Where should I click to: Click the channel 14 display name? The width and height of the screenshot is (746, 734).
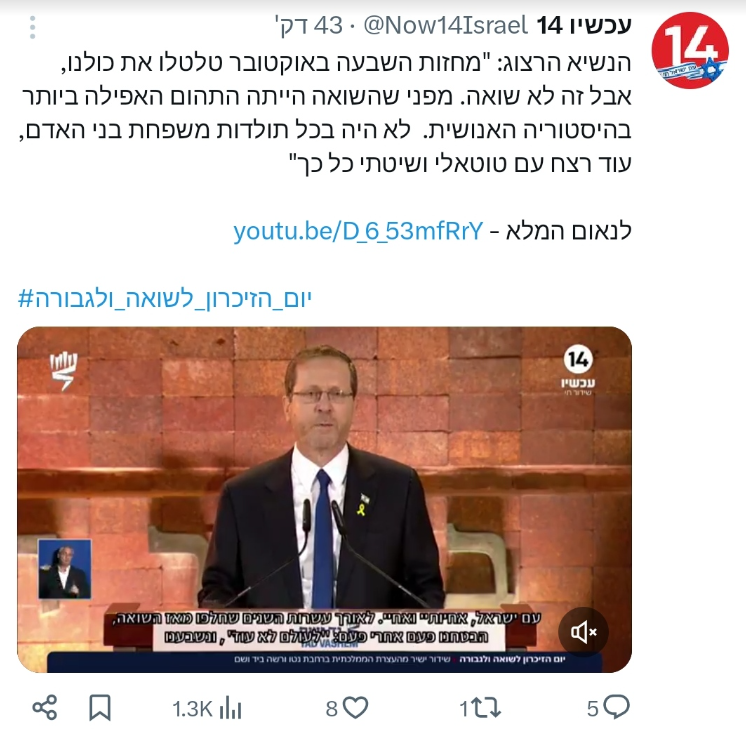coord(584,25)
